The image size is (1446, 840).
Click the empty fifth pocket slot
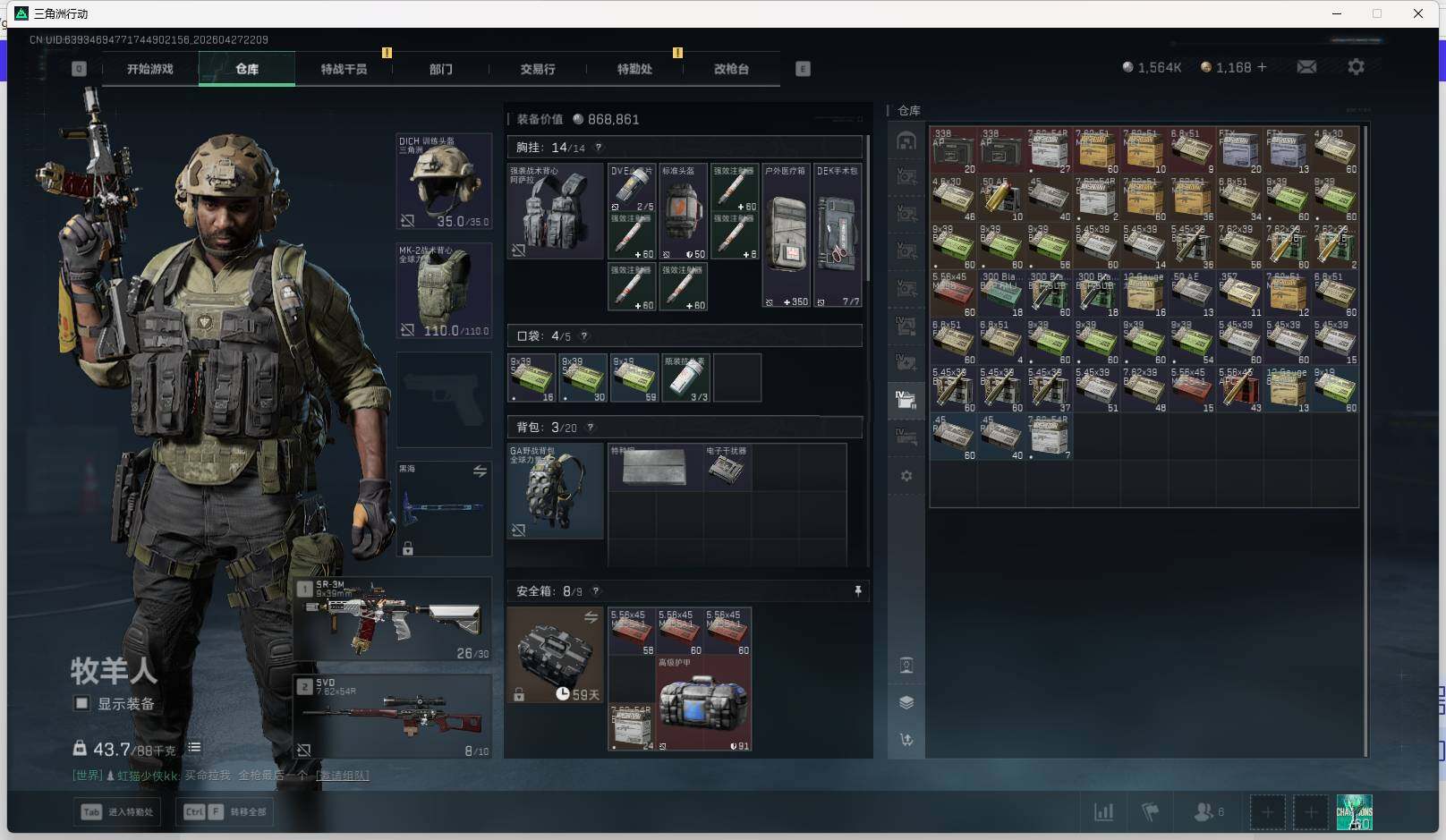pyautogui.click(x=737, y=378)
